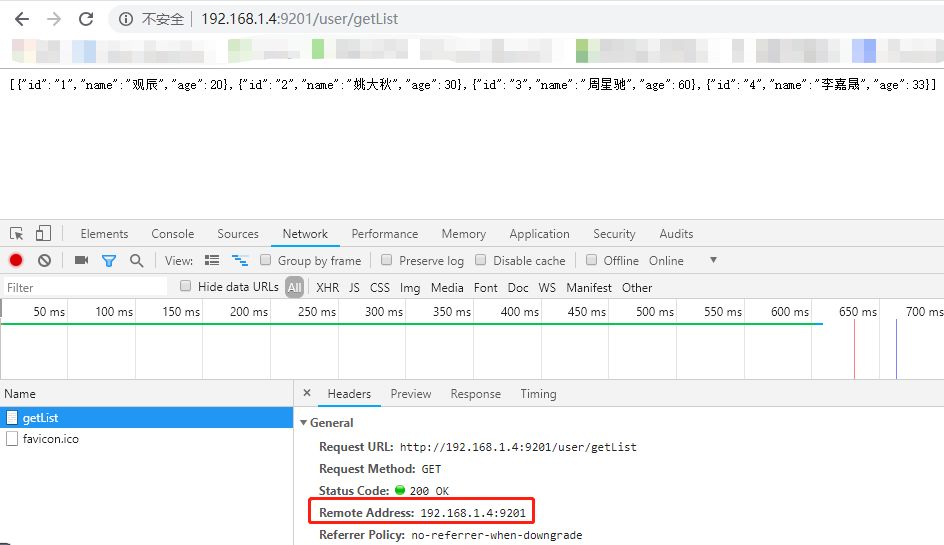944x545 pixels.
Task: Toggle the device toolbar icon
Action: point(43,234)
